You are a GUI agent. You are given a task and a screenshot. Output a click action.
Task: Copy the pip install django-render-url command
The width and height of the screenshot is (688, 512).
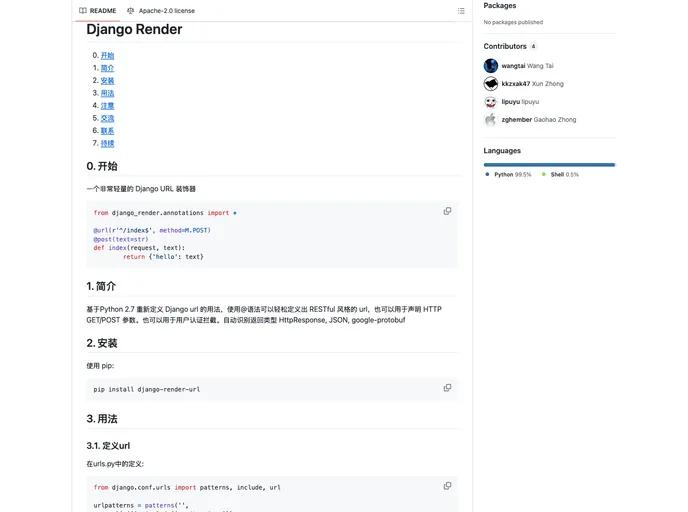click(447, 388)
